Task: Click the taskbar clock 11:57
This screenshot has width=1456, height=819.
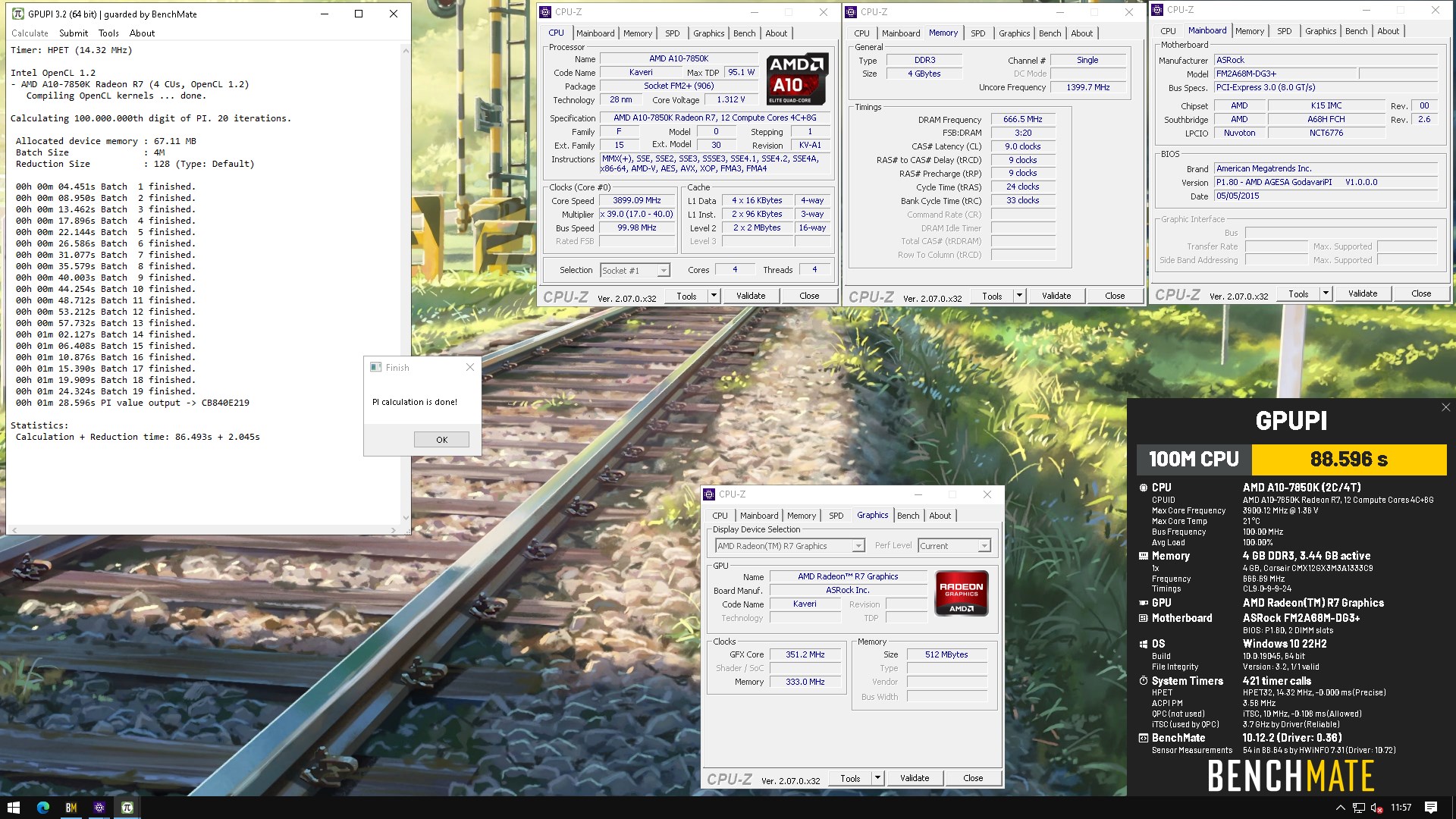Action: [1401, 808]
